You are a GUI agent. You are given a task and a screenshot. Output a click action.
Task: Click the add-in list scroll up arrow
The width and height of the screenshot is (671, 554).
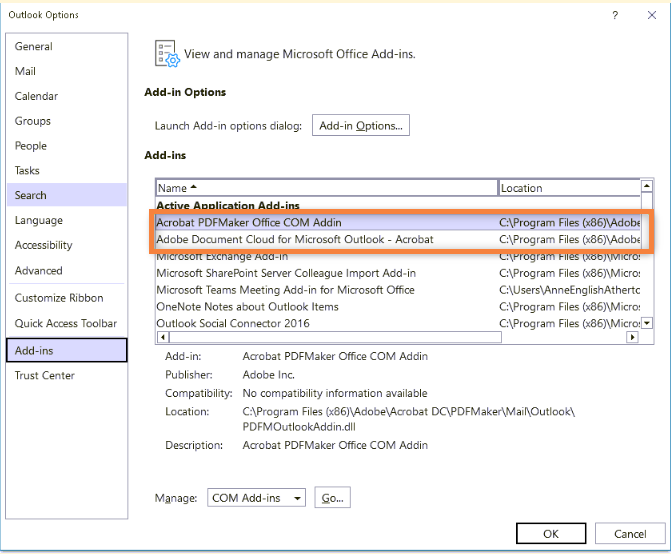click(x=647, y=186)
